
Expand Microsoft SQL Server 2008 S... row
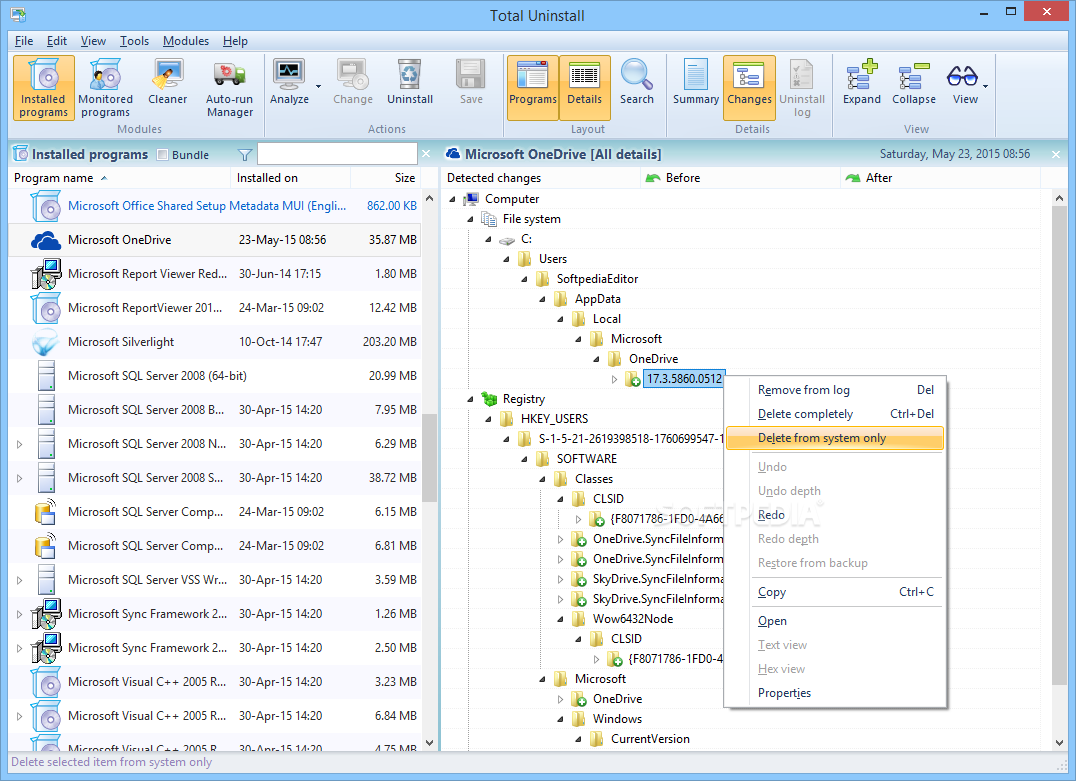pyautogui.click(x=19, y=478)
